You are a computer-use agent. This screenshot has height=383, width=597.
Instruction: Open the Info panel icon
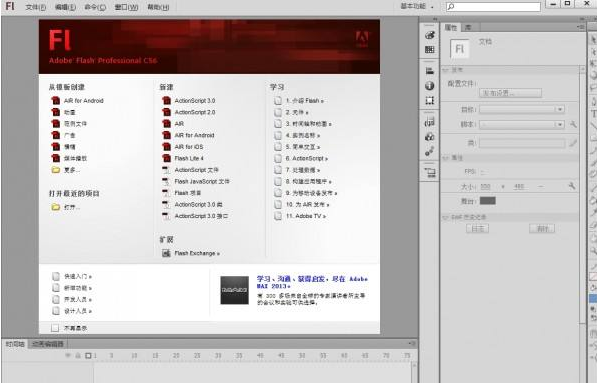click(x=429, y=86)
